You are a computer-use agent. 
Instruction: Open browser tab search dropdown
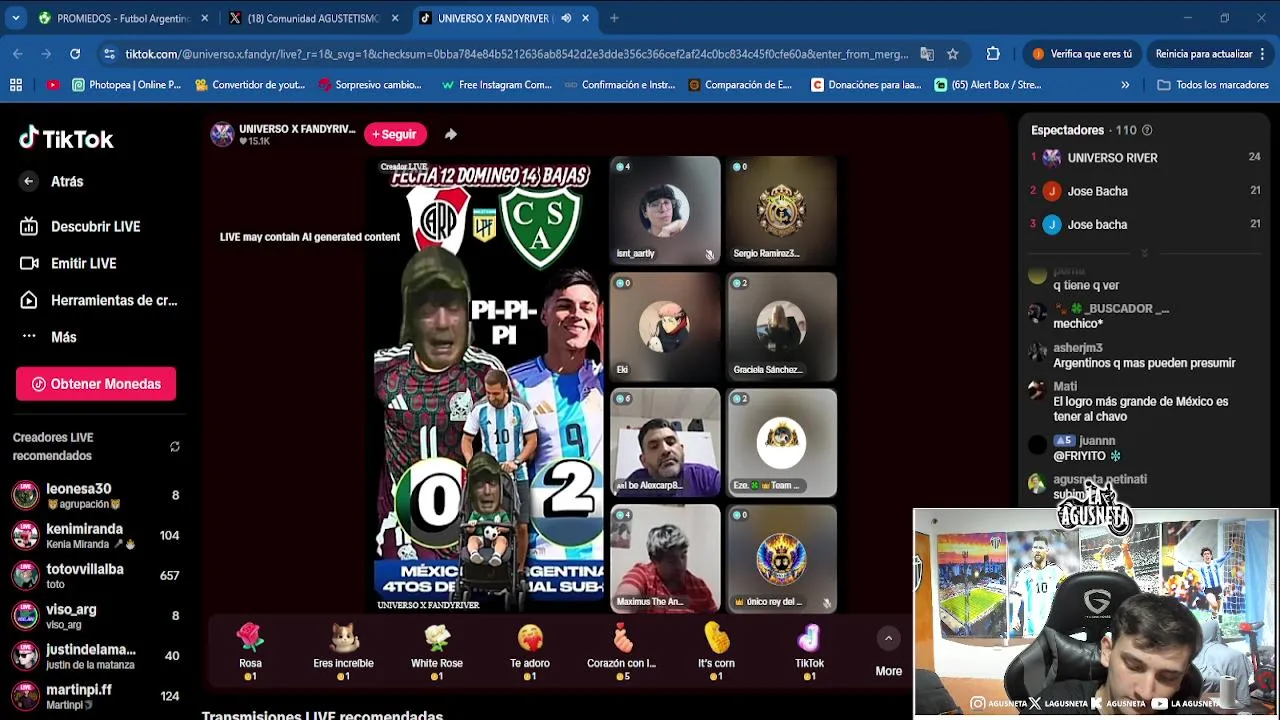pos(15,18)
